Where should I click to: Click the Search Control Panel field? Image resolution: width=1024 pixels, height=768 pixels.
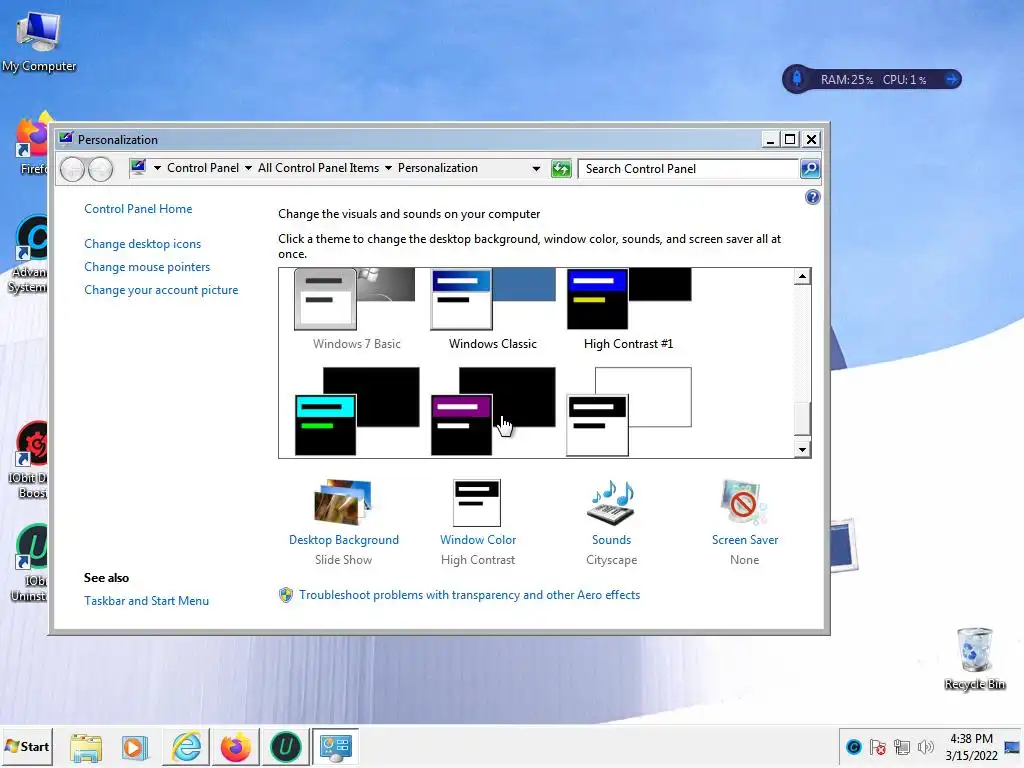[x=688, y=168]
